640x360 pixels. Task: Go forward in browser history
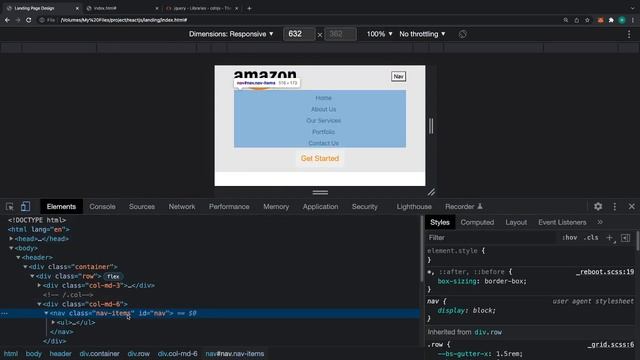(x=18, y=20)
